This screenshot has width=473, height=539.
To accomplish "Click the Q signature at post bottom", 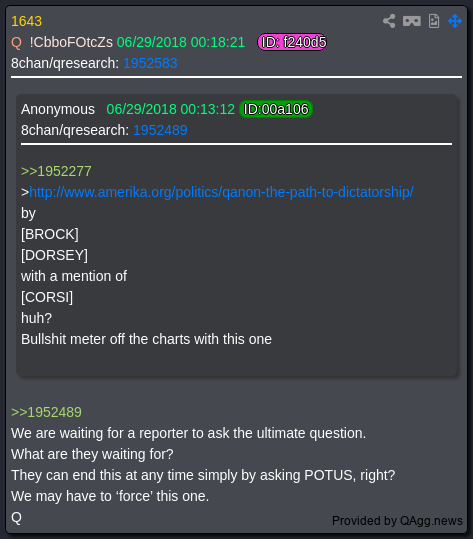I will [16, 517].
